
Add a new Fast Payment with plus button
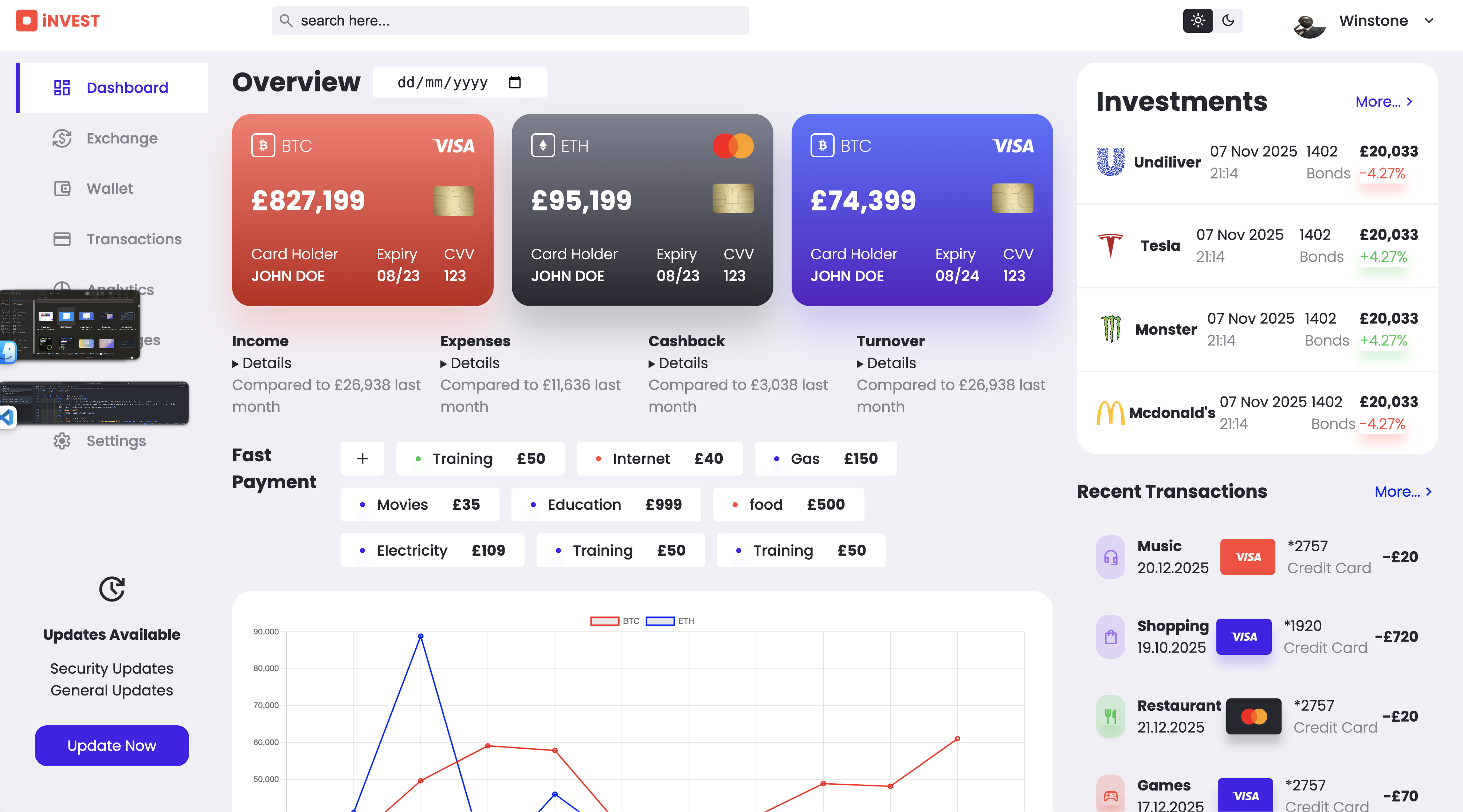point(362,458)
